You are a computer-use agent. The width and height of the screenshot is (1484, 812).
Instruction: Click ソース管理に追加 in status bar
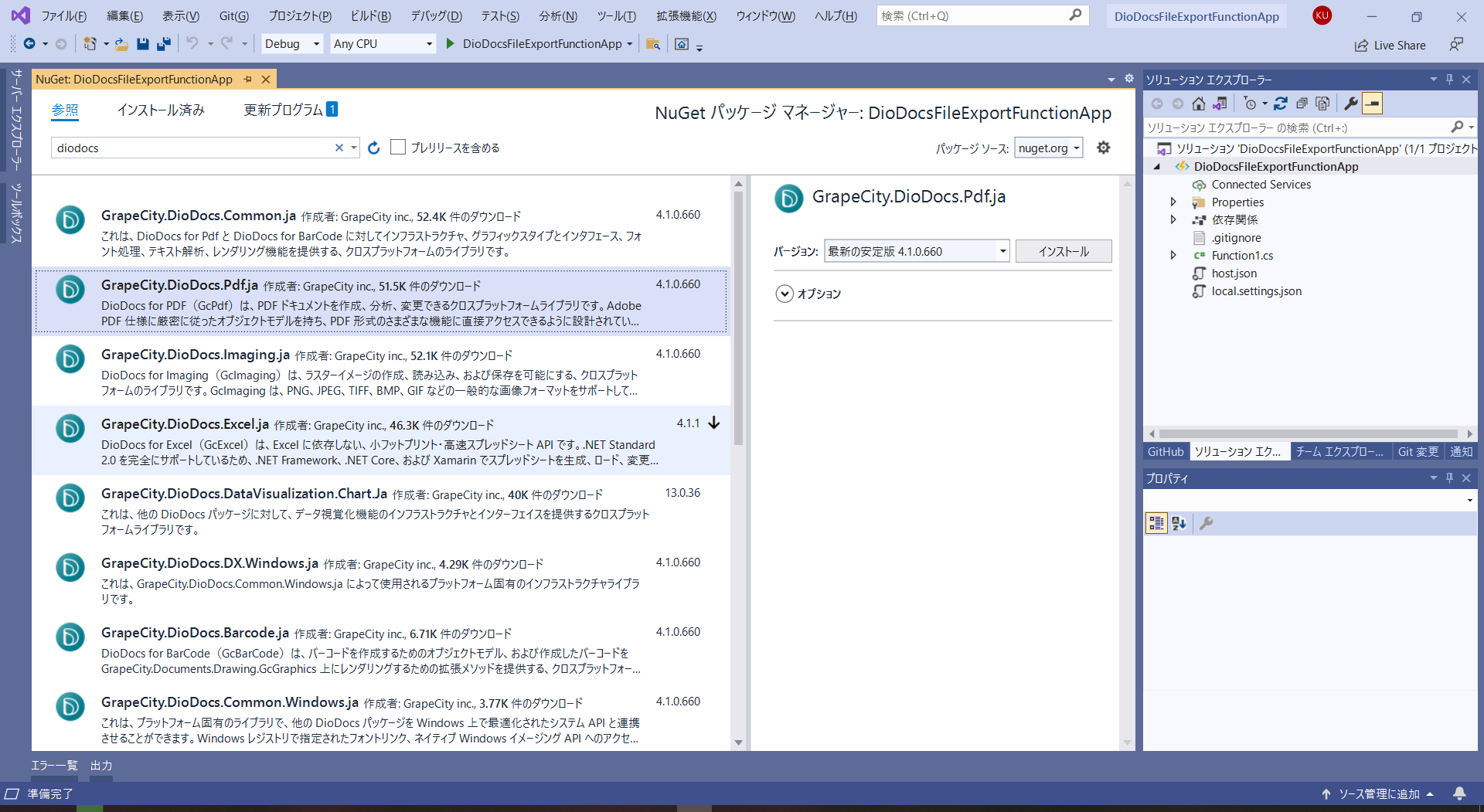point(1379,794)
